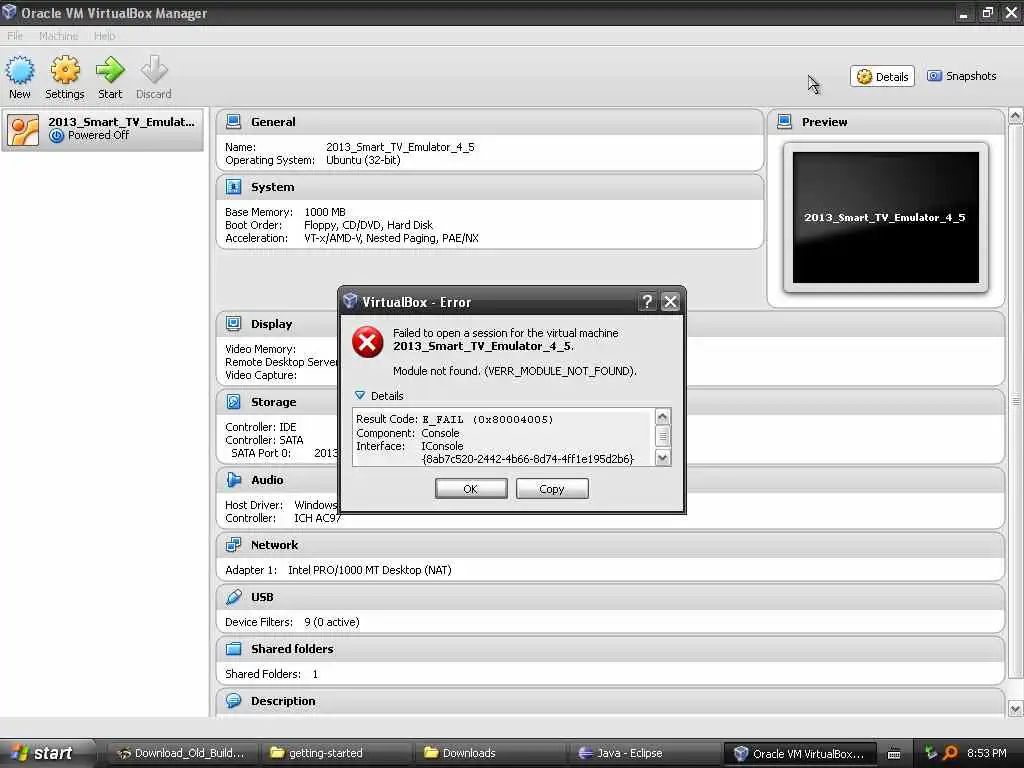Image resolution: width=1024 pixels, height=768 pixels.
Task: Click the main details pane scroll down arrow
Action: pos(1015,708)
